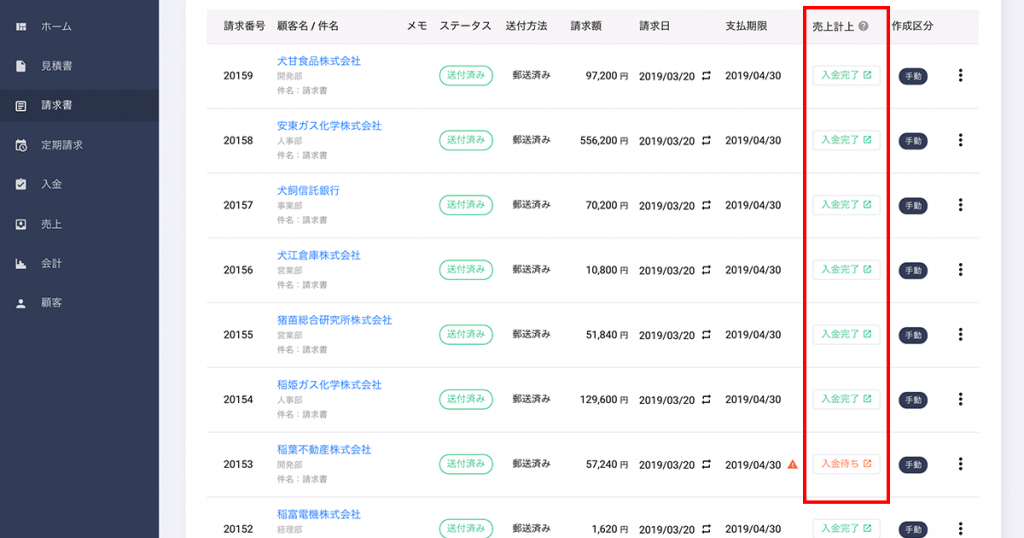The width and height of the screenshot is (1024, 538).
Task: Open 稲富電機株式会社 invoice link
Action: point(319,514)
